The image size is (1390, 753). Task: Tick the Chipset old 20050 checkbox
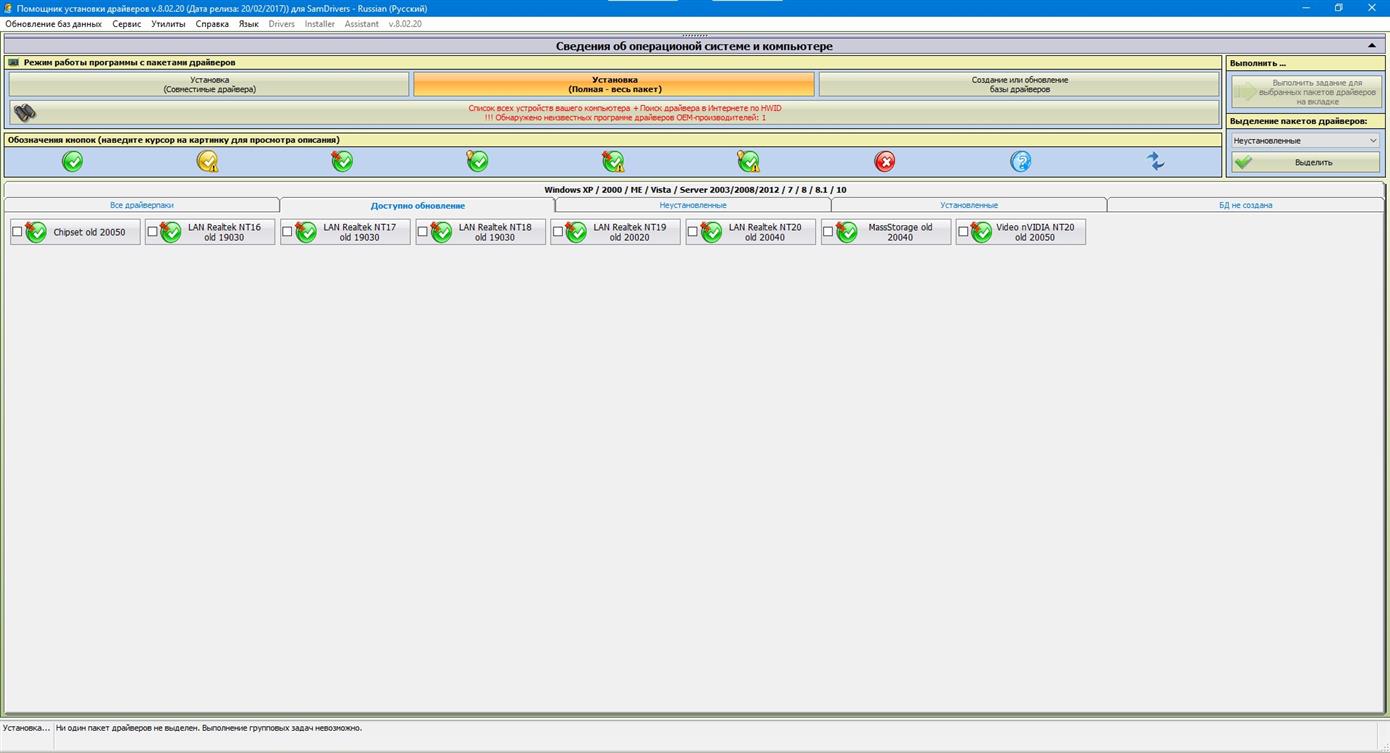[x=17, y=232]
